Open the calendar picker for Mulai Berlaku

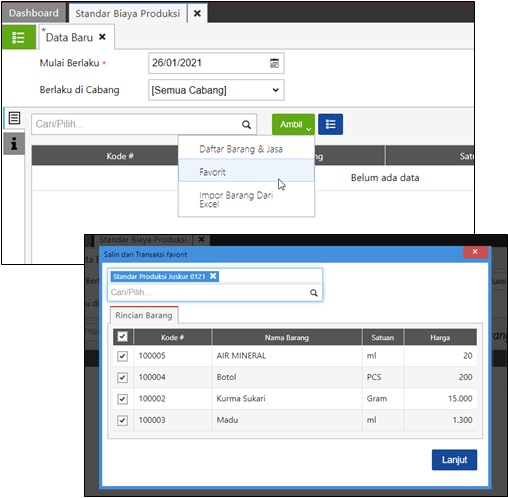pyautogui.click(x=274, y=63)
